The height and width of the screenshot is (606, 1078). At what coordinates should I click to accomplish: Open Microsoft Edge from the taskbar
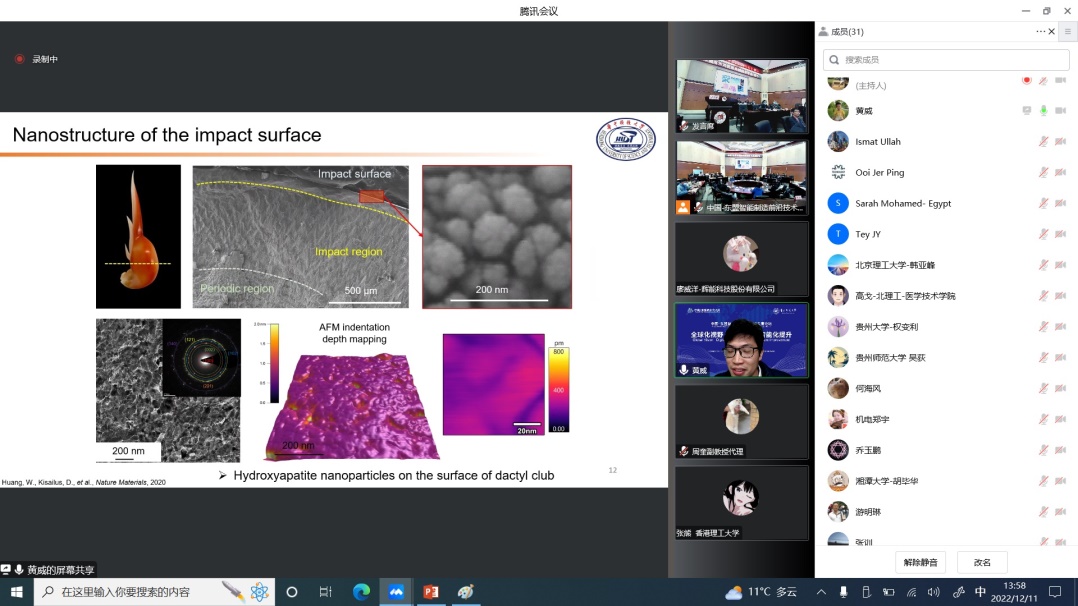(x=361, y=592)
